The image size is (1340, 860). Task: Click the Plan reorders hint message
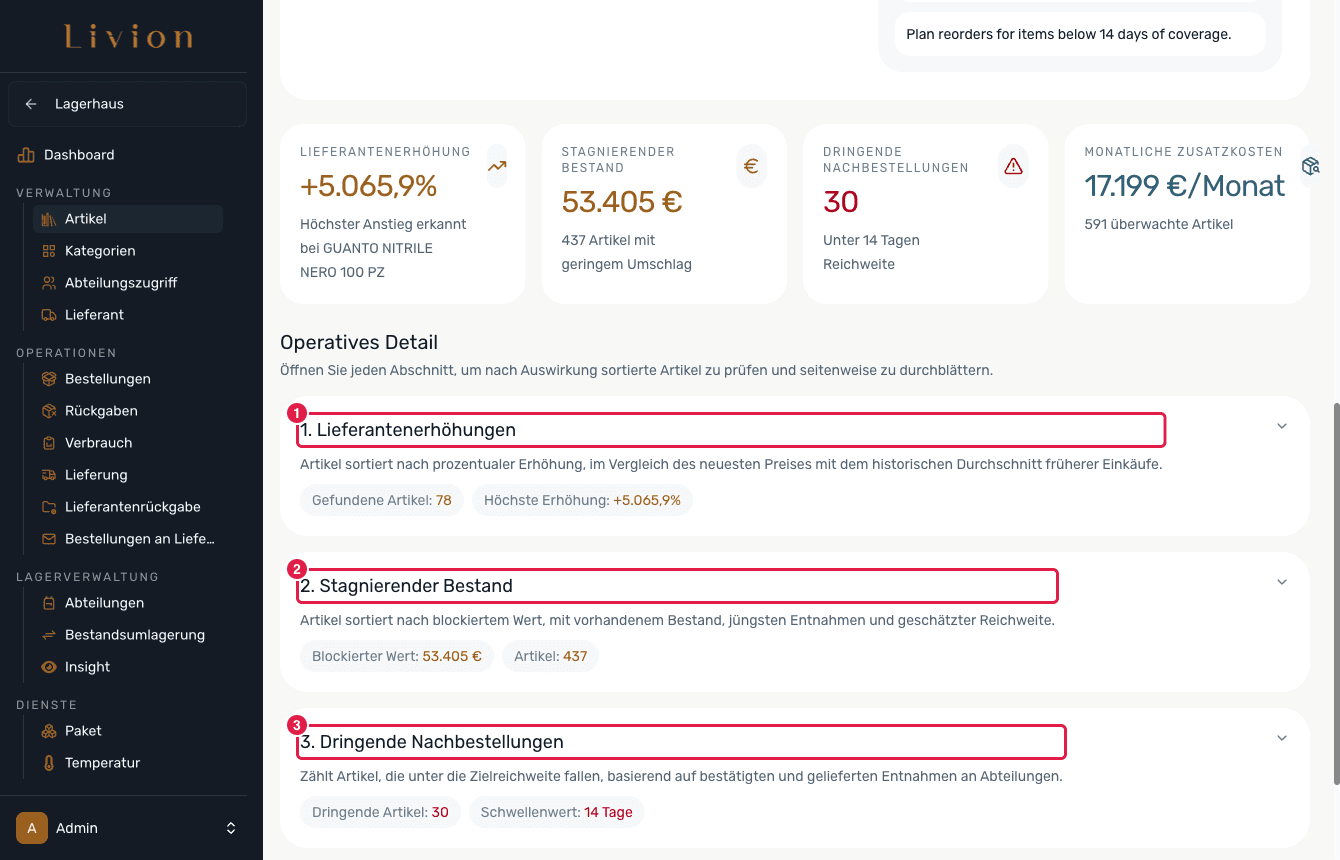tap(1080, 34)
